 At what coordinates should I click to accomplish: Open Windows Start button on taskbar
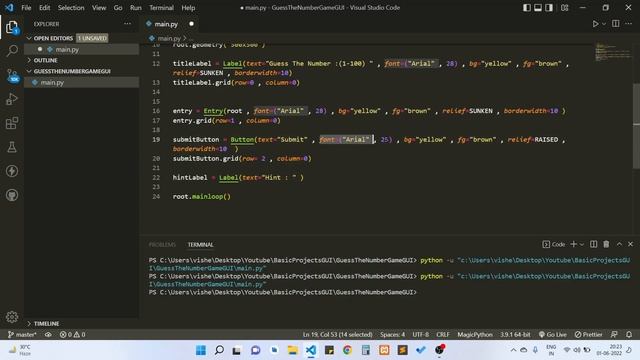201,350
